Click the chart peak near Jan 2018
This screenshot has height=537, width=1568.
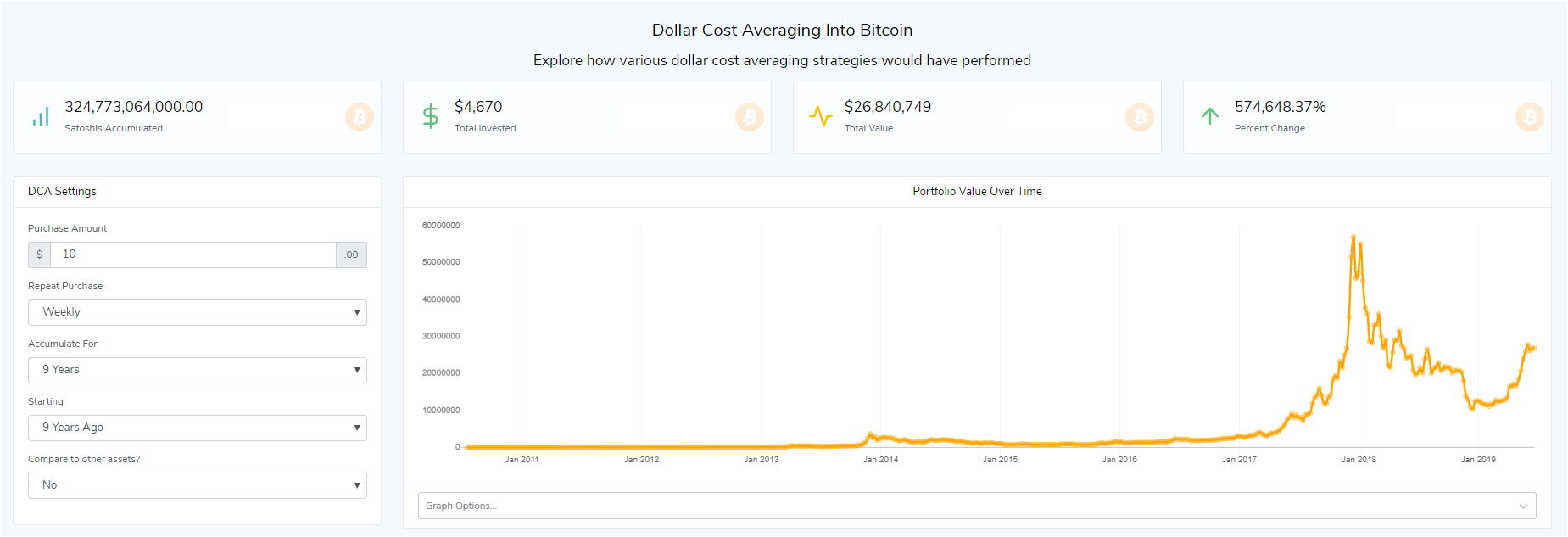tap(1353, 237)
